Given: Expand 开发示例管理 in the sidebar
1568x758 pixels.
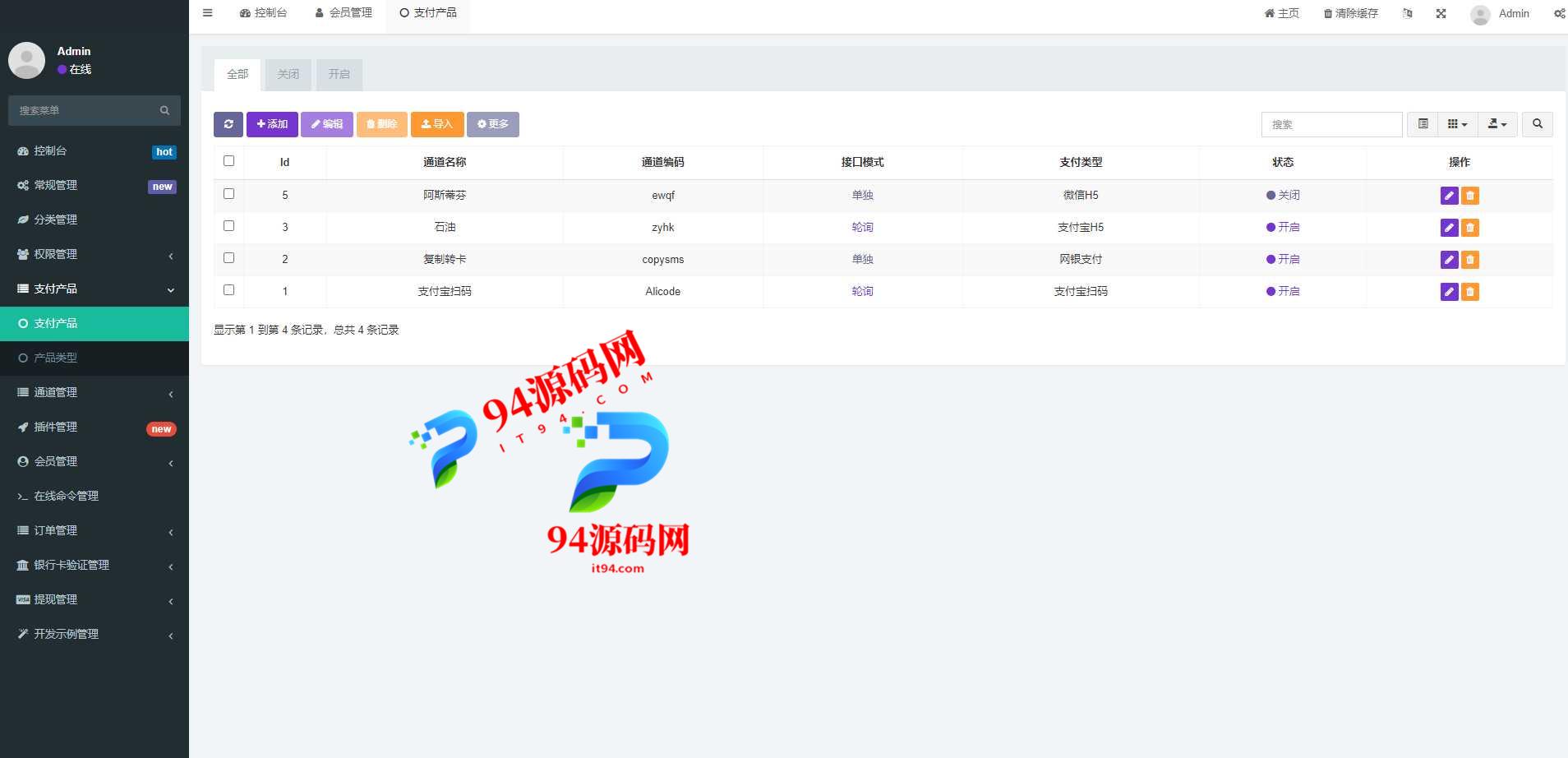Looking at the screenshot, I should [95, 635].
